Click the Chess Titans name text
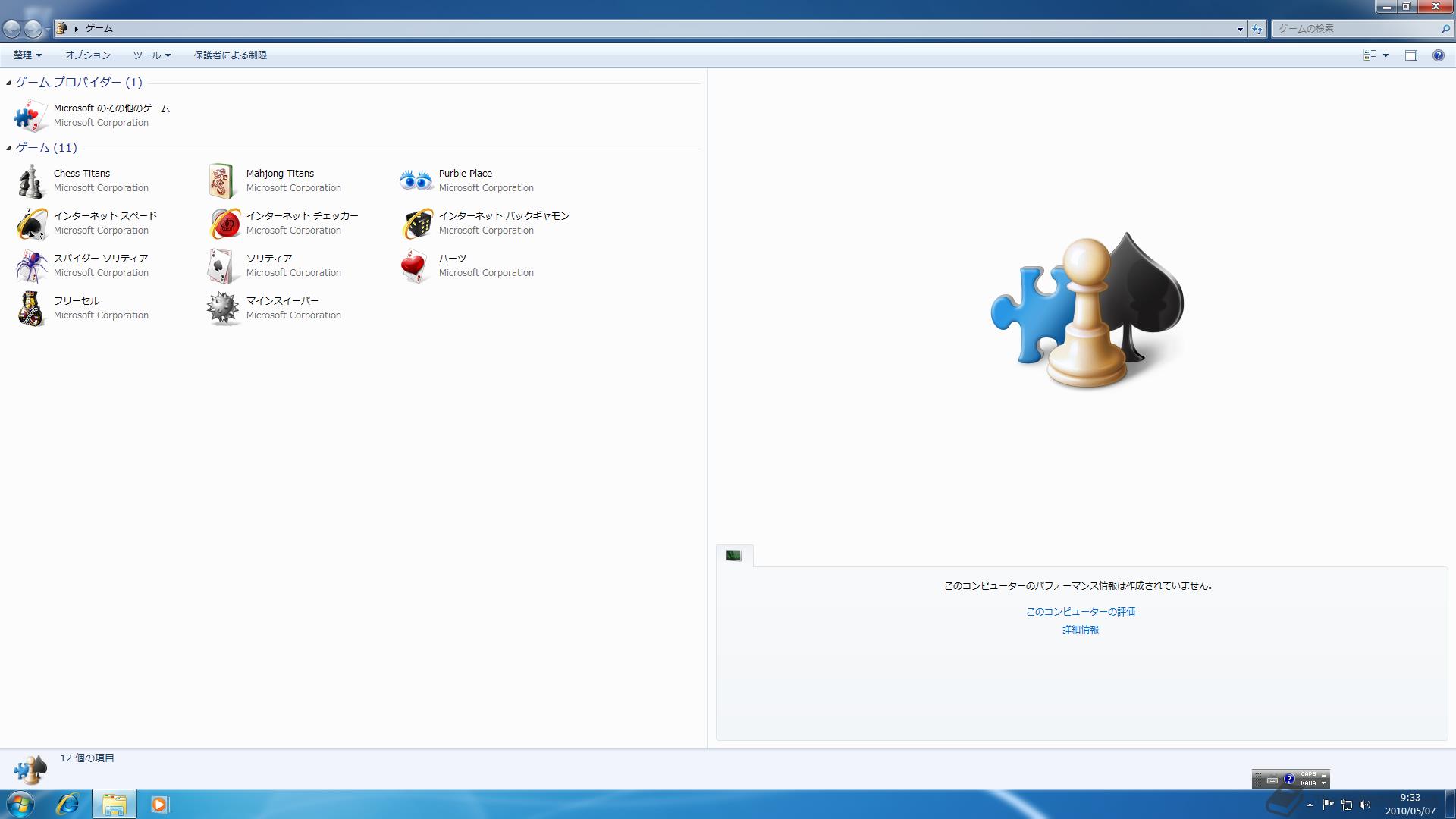Screen dimensions: 1456x819 82,174
